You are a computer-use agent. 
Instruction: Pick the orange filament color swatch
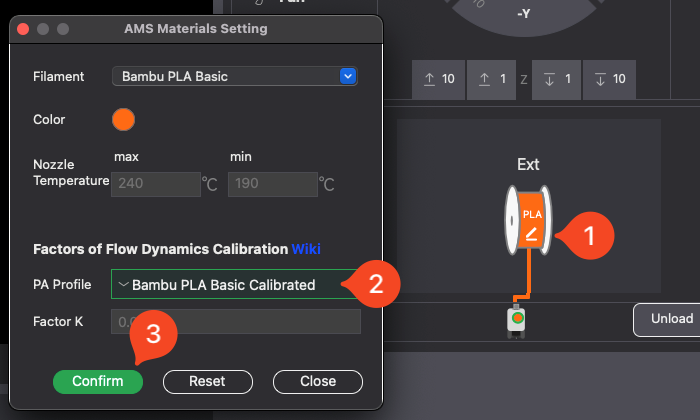pyautogui.click(x=123, y=120)
